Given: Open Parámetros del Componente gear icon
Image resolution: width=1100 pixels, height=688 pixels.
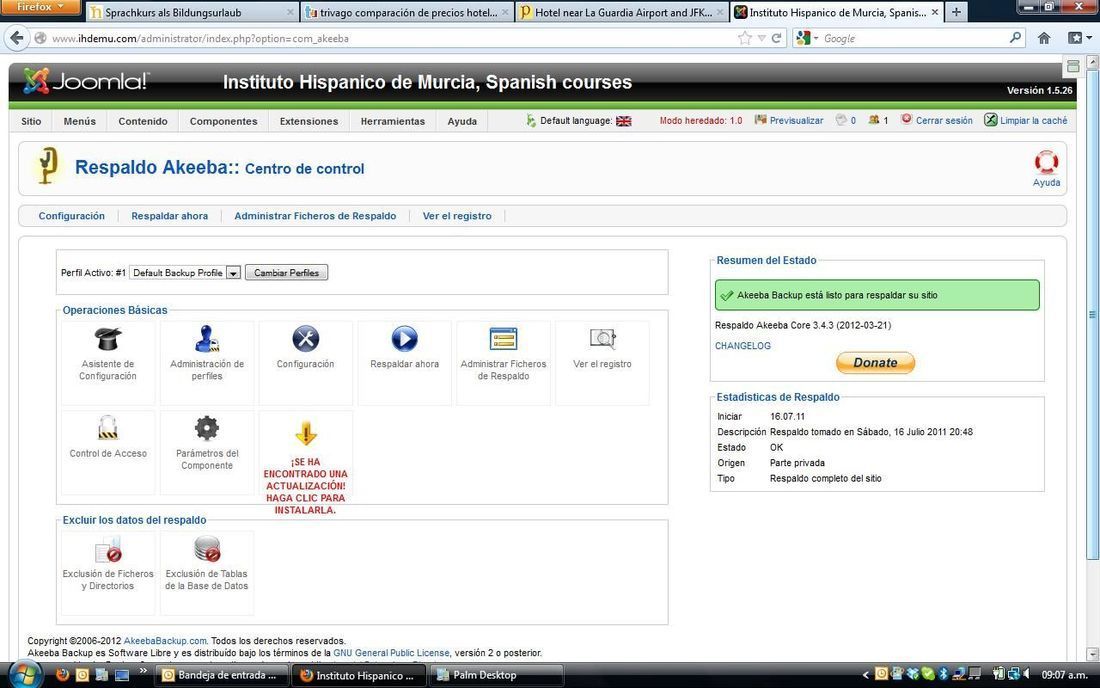Looking at the screenshot, I should click(x=207, y=428).
